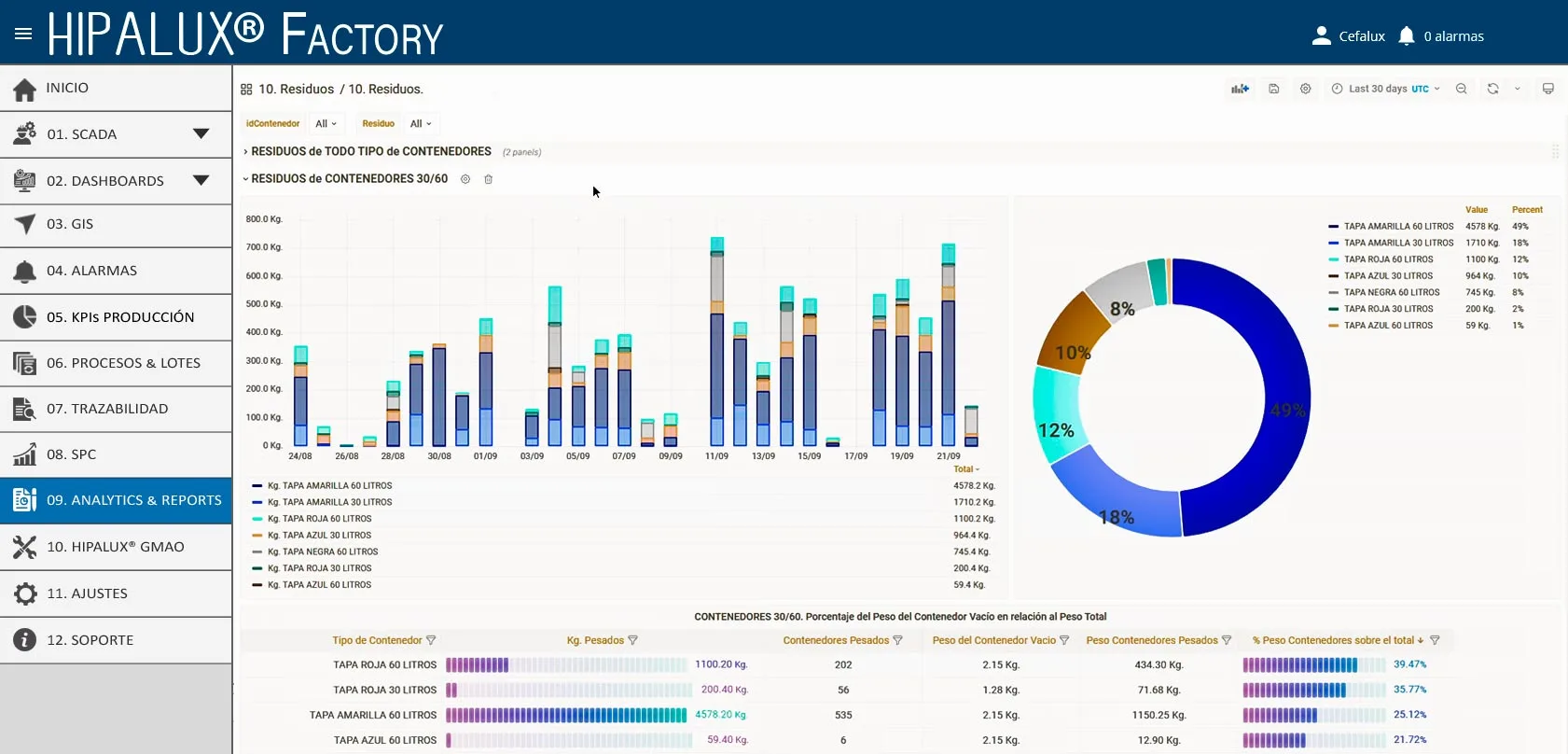This screenshot has width=1568, height=754.
Task: Click the add panel chart icon
Action: point(1240,89)
